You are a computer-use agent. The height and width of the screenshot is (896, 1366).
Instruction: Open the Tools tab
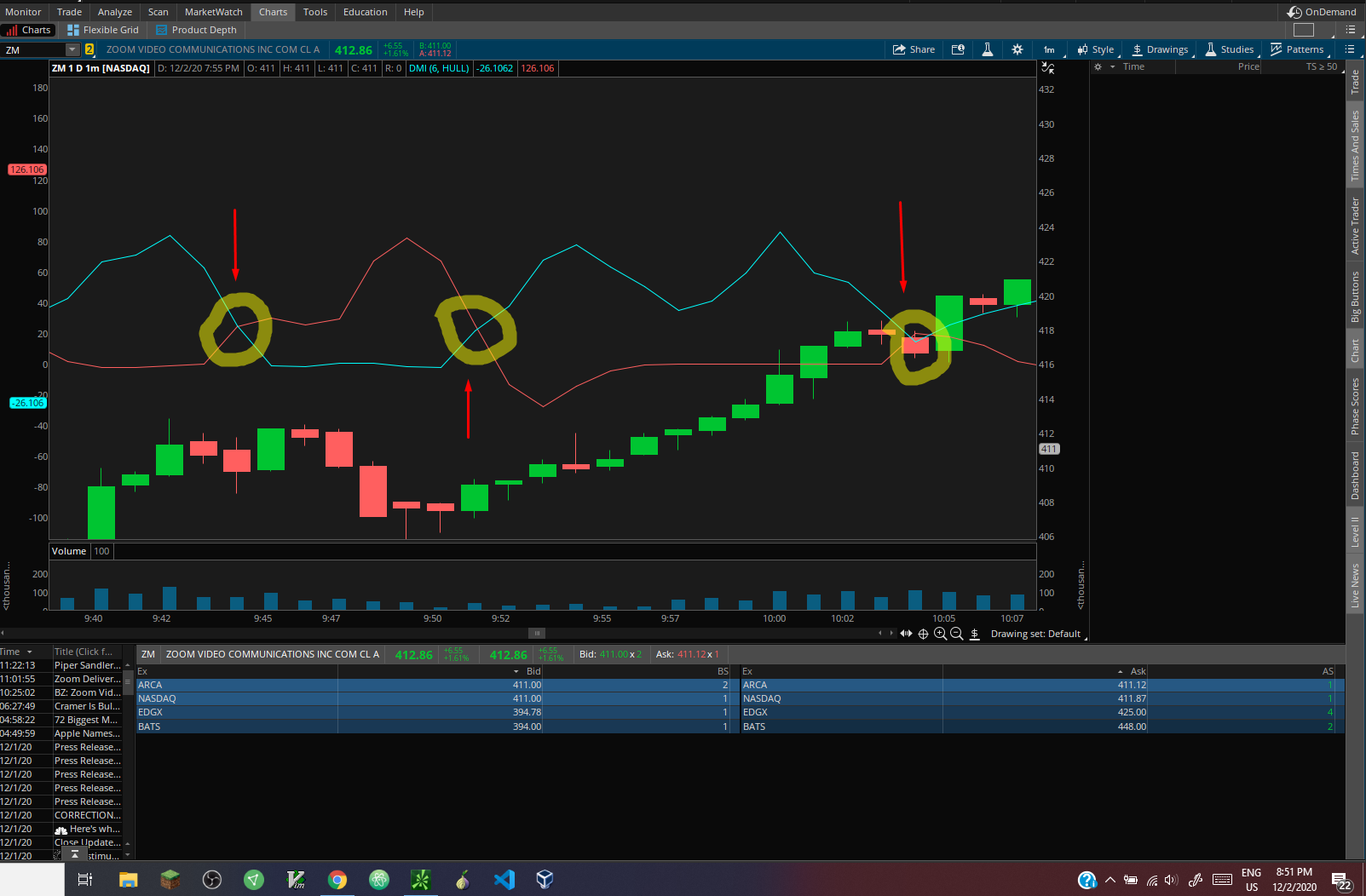click(315, 12)
